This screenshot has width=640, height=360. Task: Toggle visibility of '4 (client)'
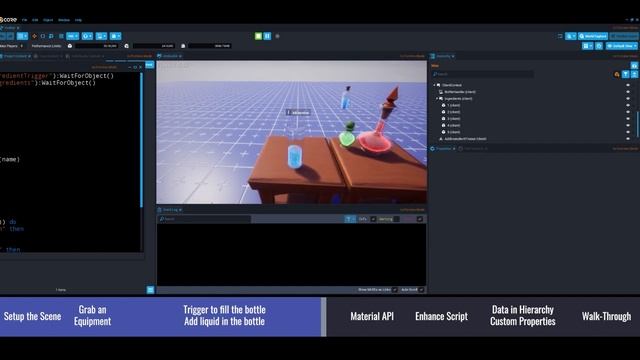tap(628, 125)
